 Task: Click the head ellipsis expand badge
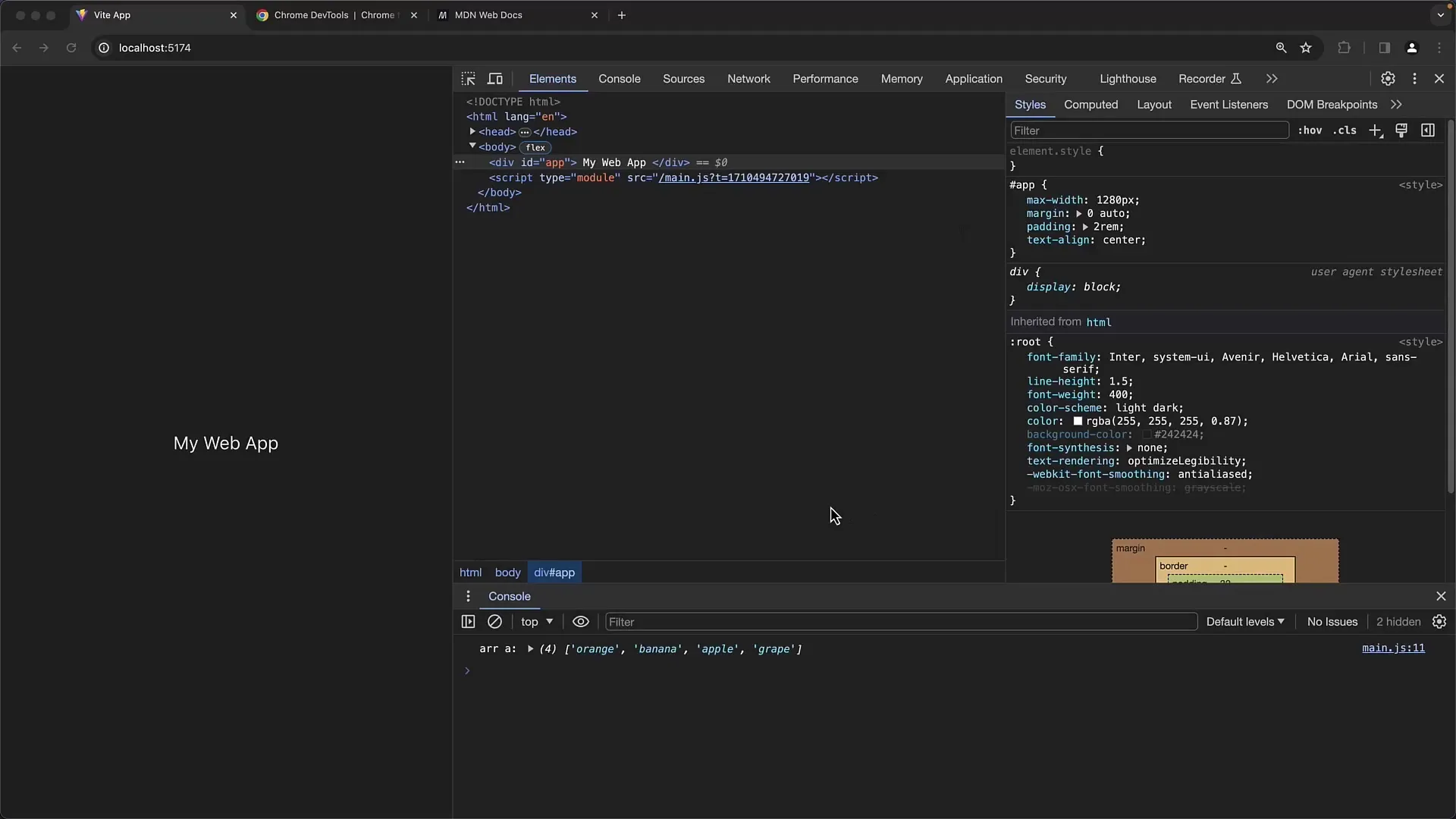[x=525, y=132]
